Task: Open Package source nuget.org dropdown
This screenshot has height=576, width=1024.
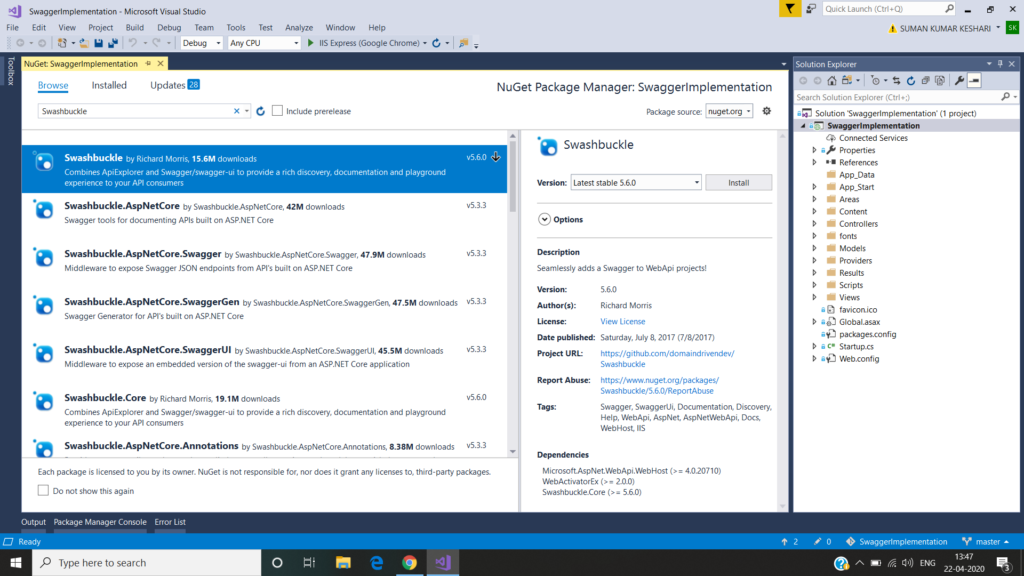Action: pyautogui.click(x=729, y=111)
